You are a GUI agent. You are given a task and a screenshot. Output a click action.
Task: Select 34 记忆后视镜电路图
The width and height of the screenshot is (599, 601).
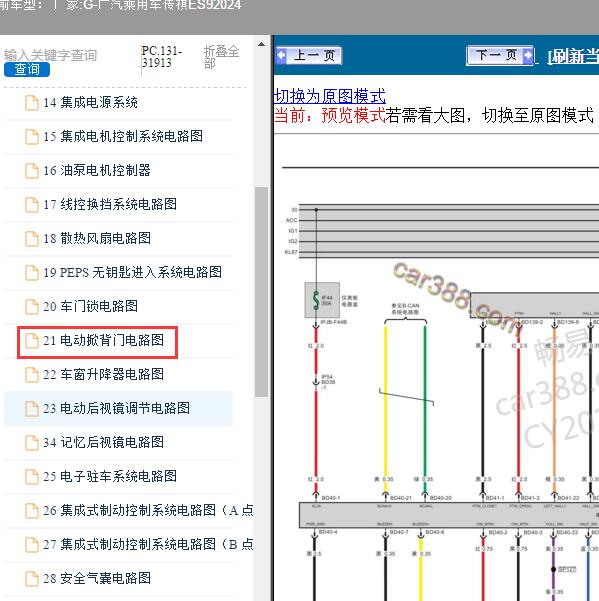103,442
